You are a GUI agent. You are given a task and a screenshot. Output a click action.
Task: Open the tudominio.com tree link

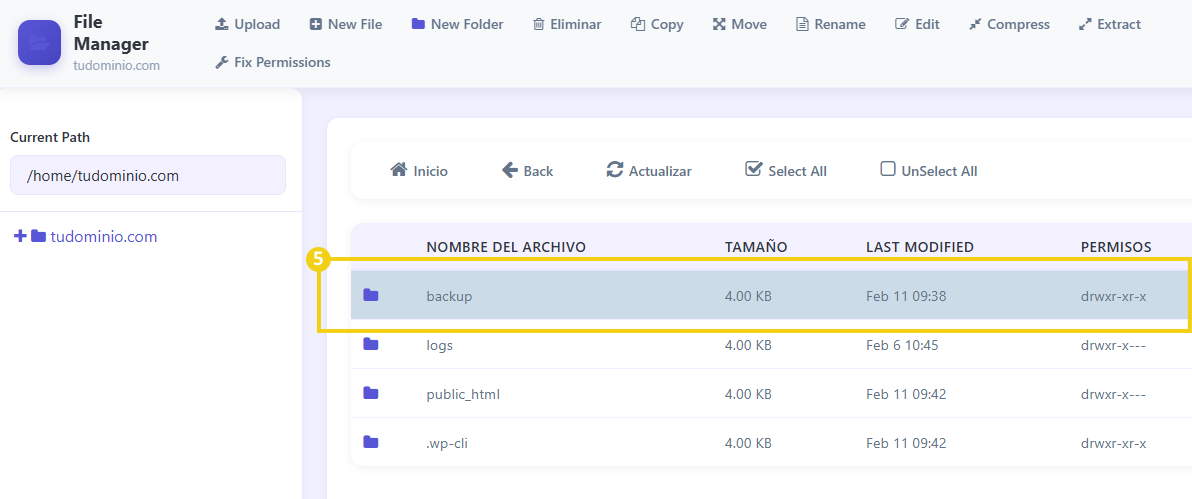coord(103,237)
